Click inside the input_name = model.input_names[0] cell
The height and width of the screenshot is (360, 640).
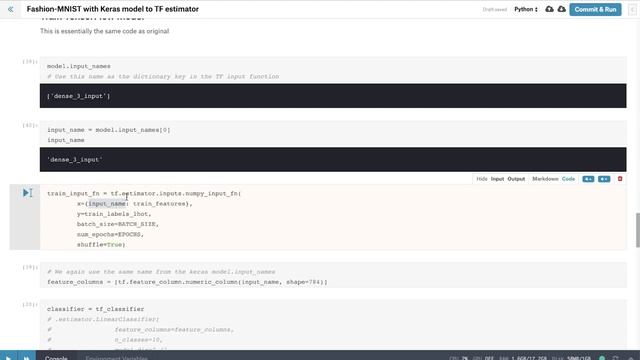click(333, 134)
